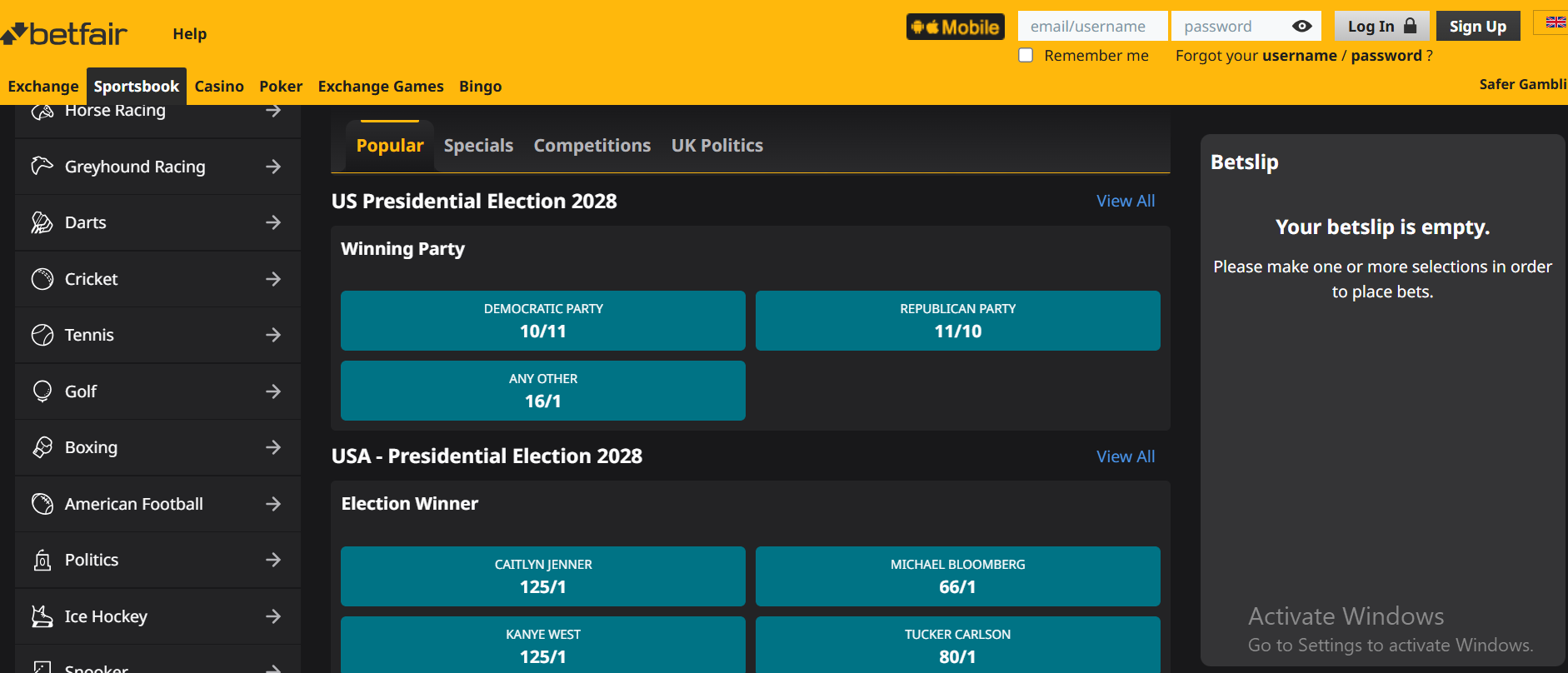
Task: Open Boxing in the sports sidebar
Action: tap(157, 447)
